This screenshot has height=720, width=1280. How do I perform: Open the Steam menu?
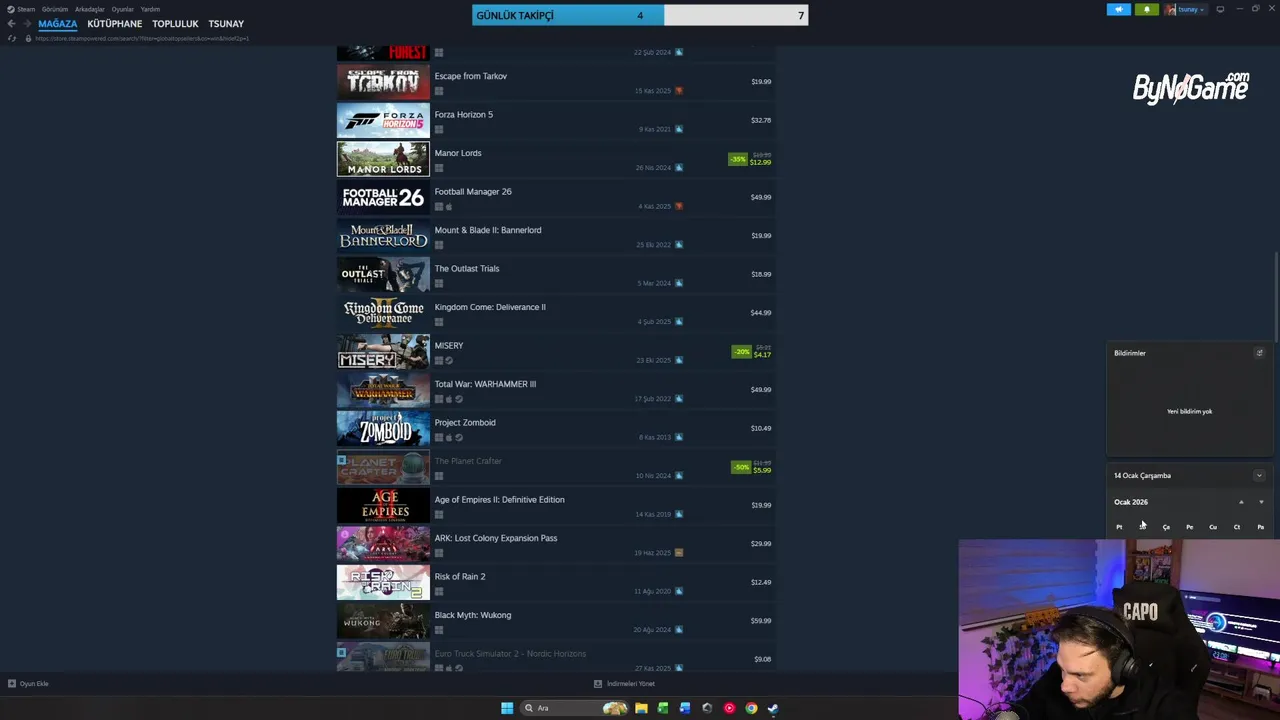[21, 9]
